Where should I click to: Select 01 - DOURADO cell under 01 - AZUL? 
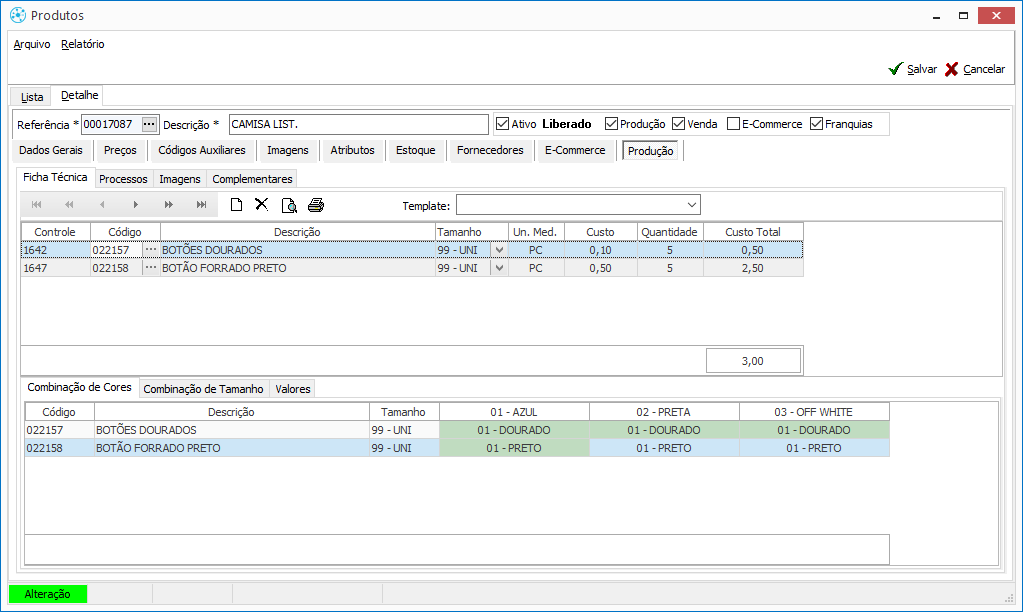point(514,430)
